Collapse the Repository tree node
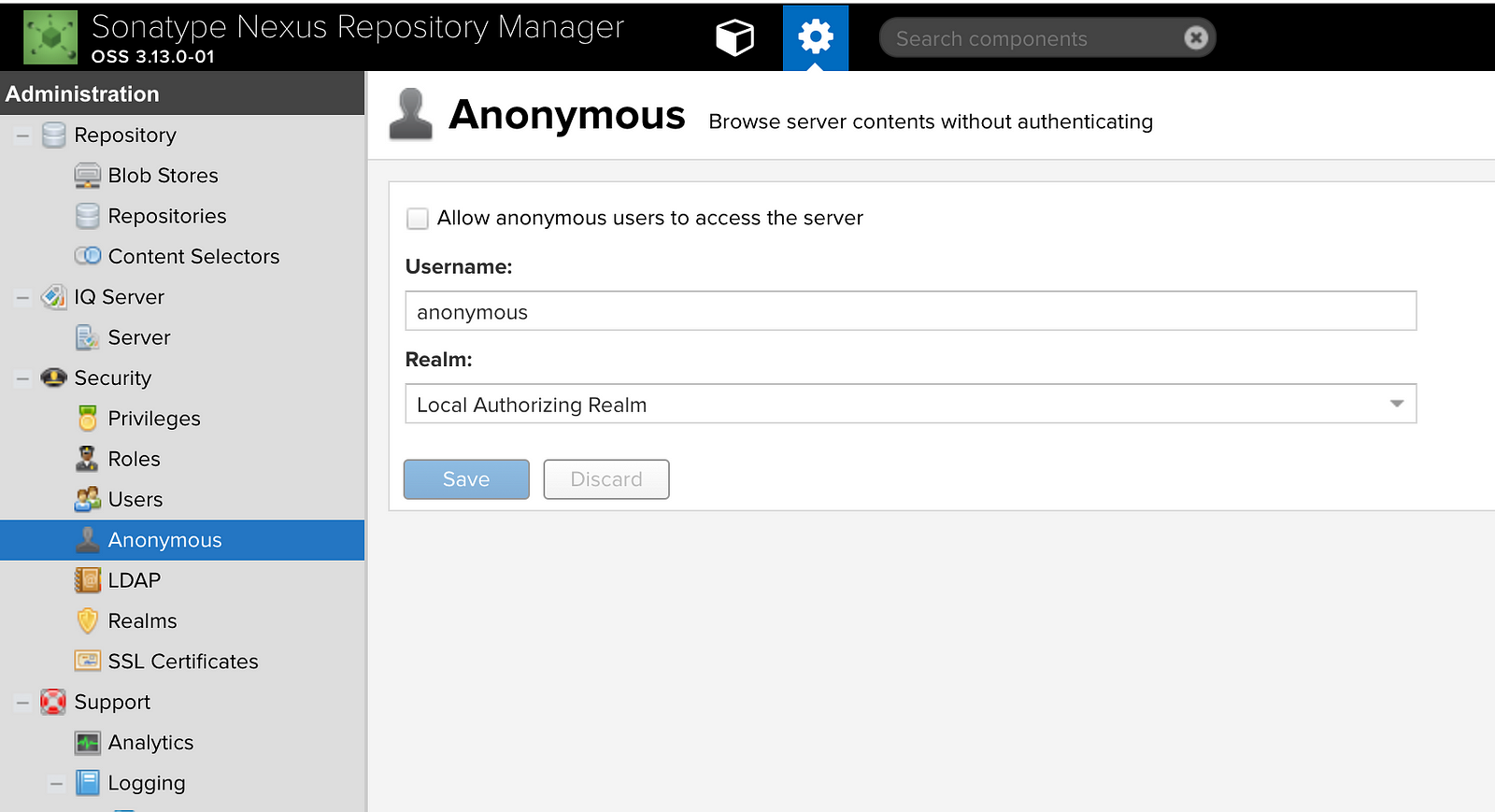The height and width of the screenshot is (812, 1495). (x=22, y=136)
